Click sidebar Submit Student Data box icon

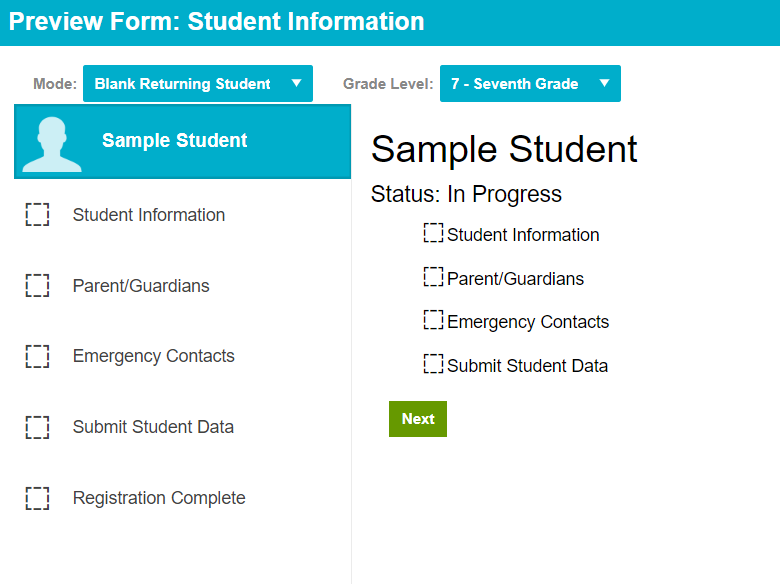tap(37, 427)
